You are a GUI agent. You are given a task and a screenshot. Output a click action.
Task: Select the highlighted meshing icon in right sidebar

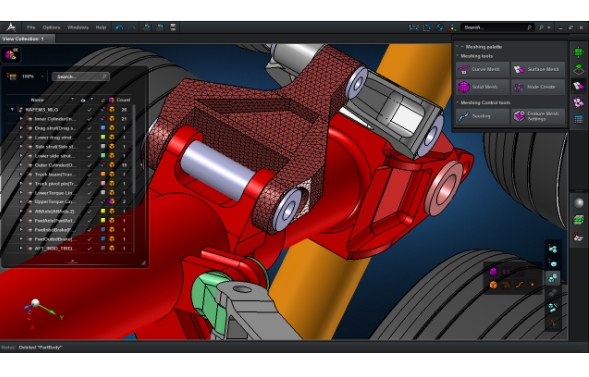[578, 86]
